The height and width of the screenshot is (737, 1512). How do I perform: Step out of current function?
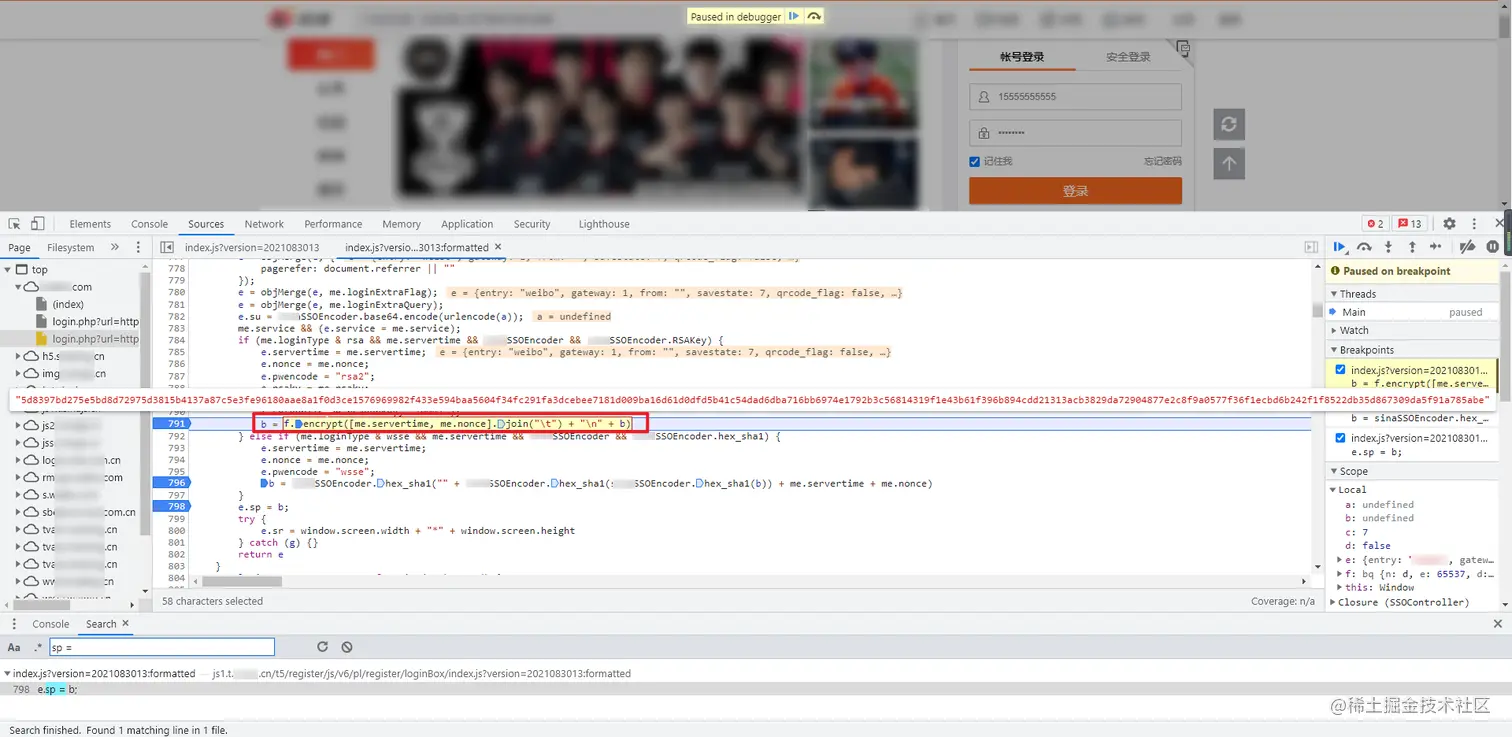1412,247
